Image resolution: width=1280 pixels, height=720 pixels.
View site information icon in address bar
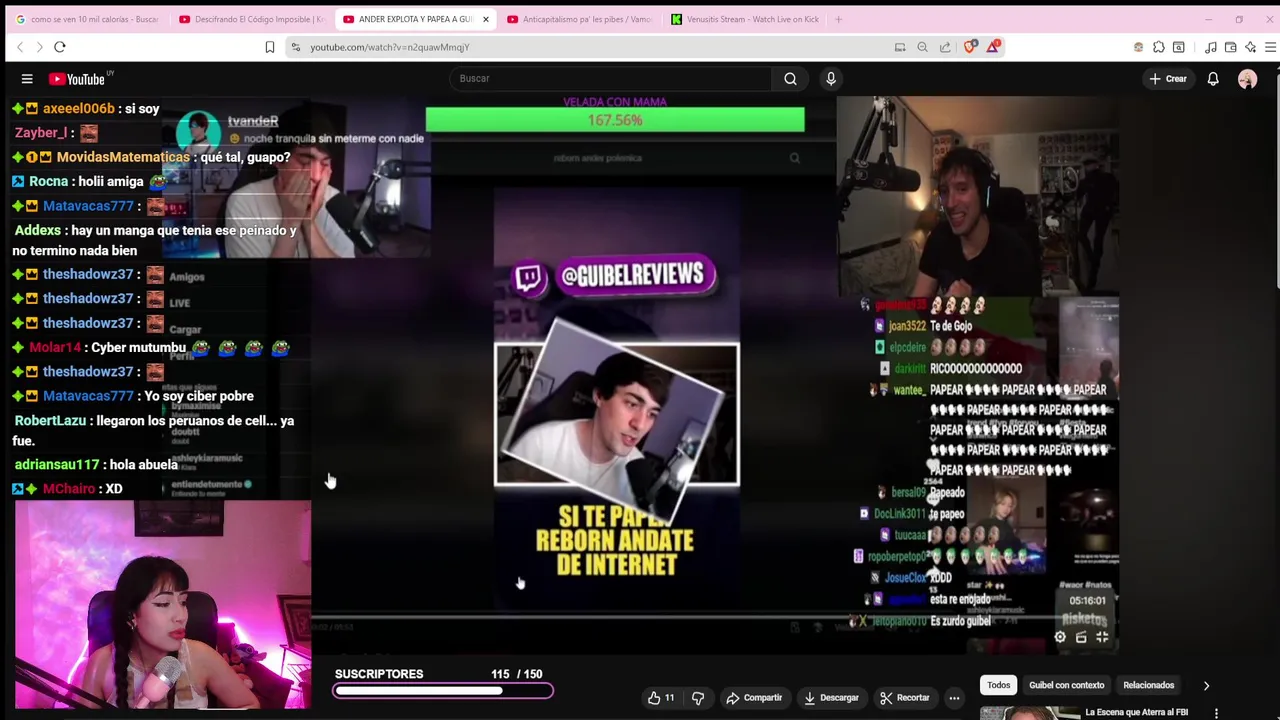point(296,47)
